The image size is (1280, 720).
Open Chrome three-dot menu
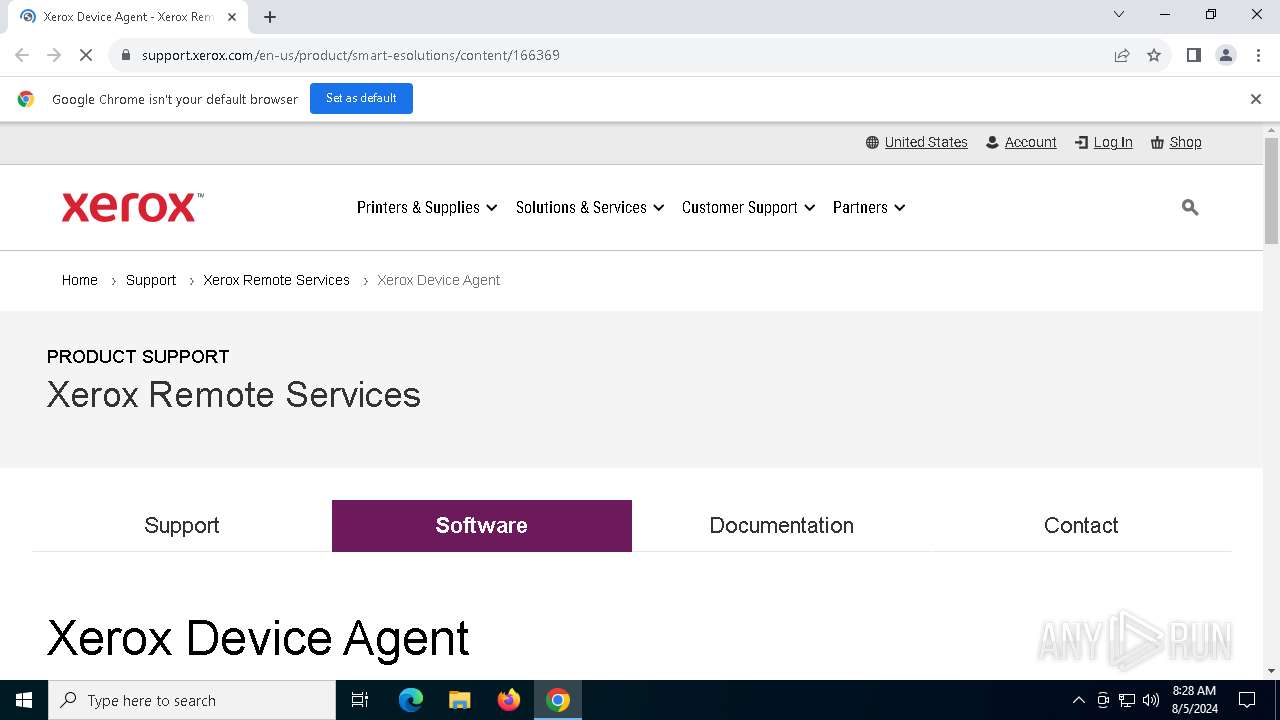pyautogui.click(x=1257, y=55)
